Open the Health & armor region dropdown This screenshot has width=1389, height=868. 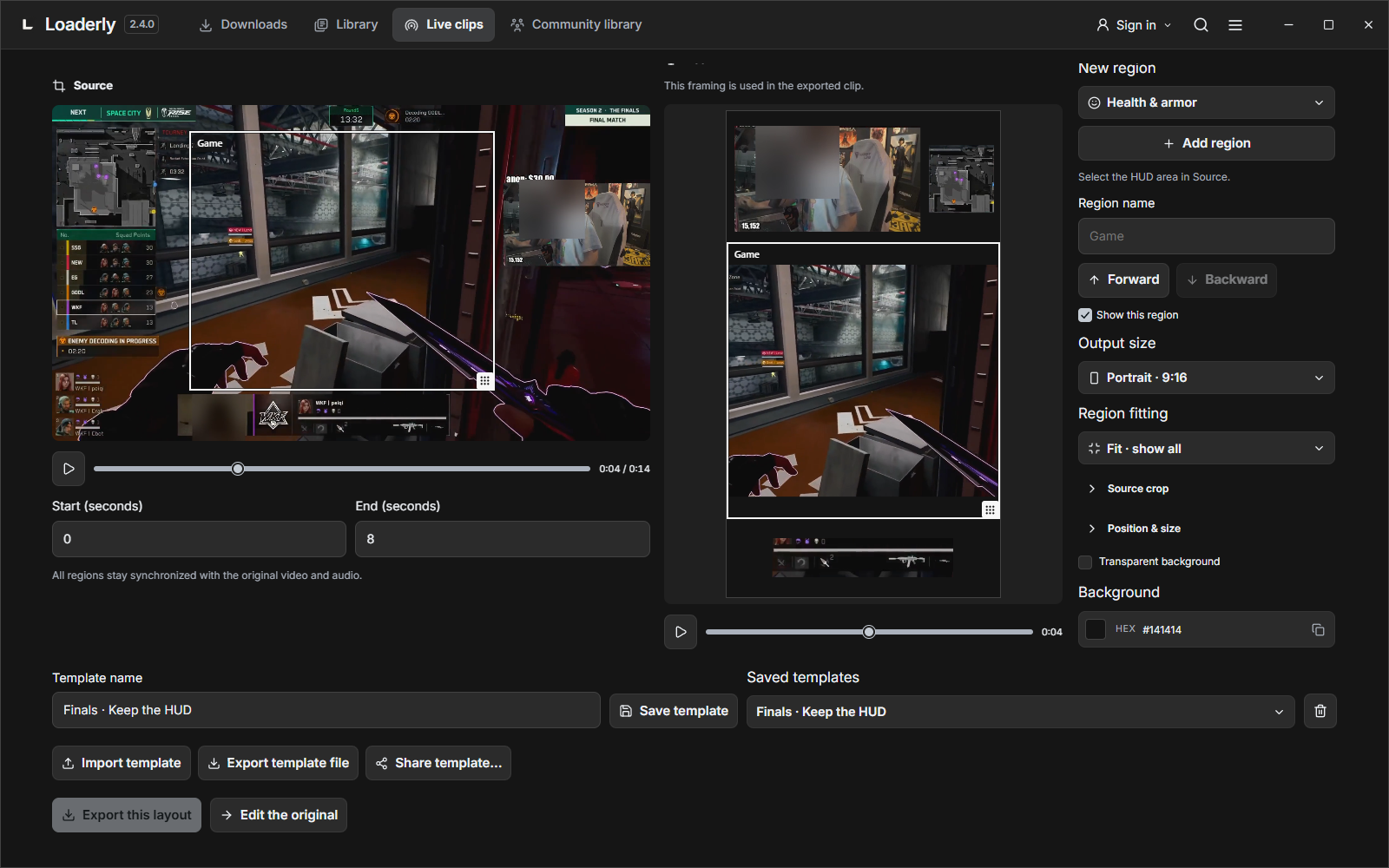1207,102
